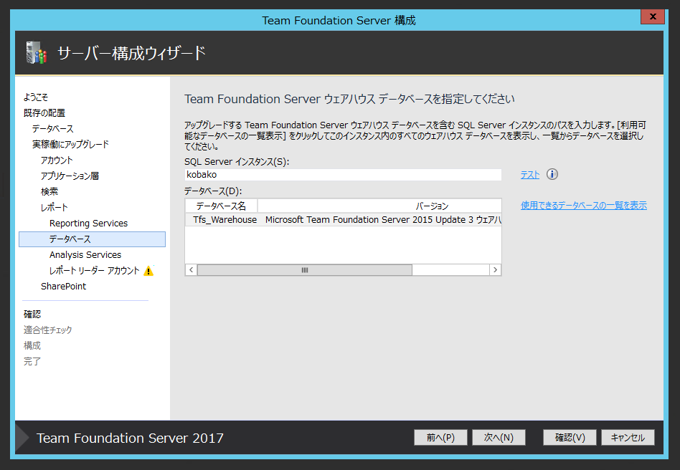680x470 pixels.
Task: Click the 次へ(N) button
Action: pos(498,437)
